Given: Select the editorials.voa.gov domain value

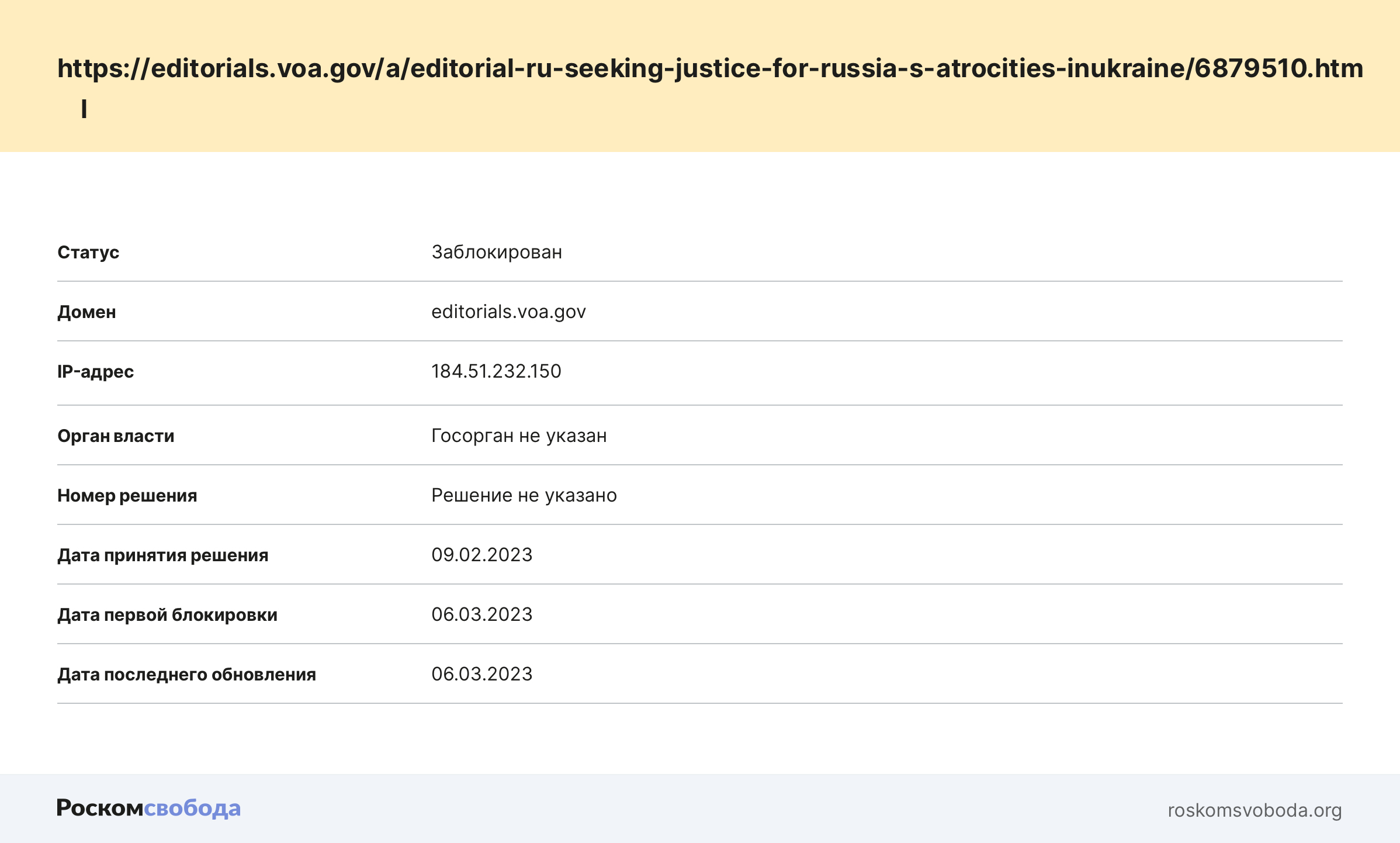Looking at the screenshot, I should click(508, 312).
